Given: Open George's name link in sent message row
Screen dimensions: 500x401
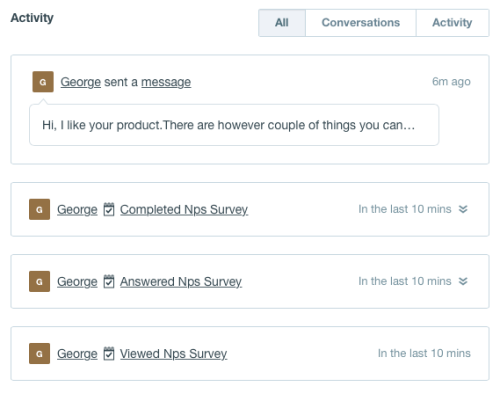Looking at the screenshot, I should point(81,82).
